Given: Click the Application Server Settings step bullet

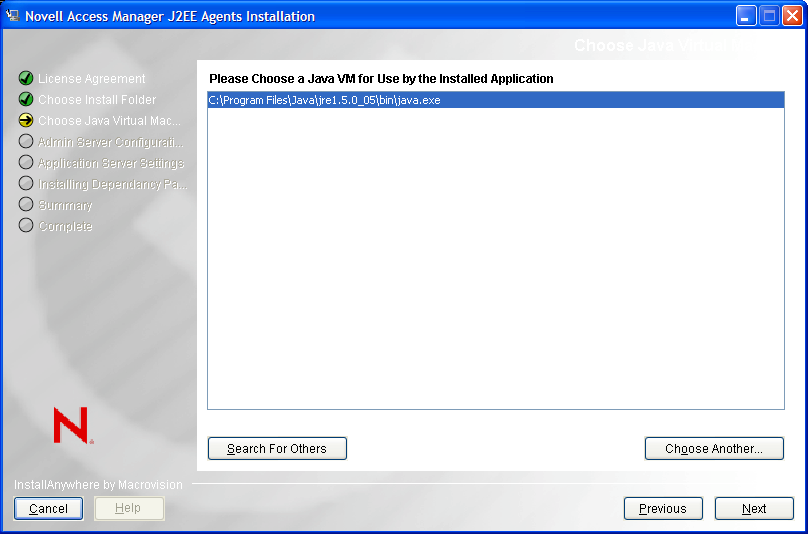Looking at the screenshot, I should click(26, 162).
